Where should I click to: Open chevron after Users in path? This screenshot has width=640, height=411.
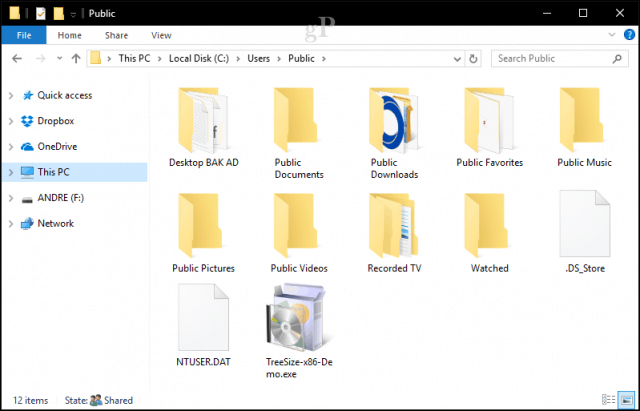(279, 59)
